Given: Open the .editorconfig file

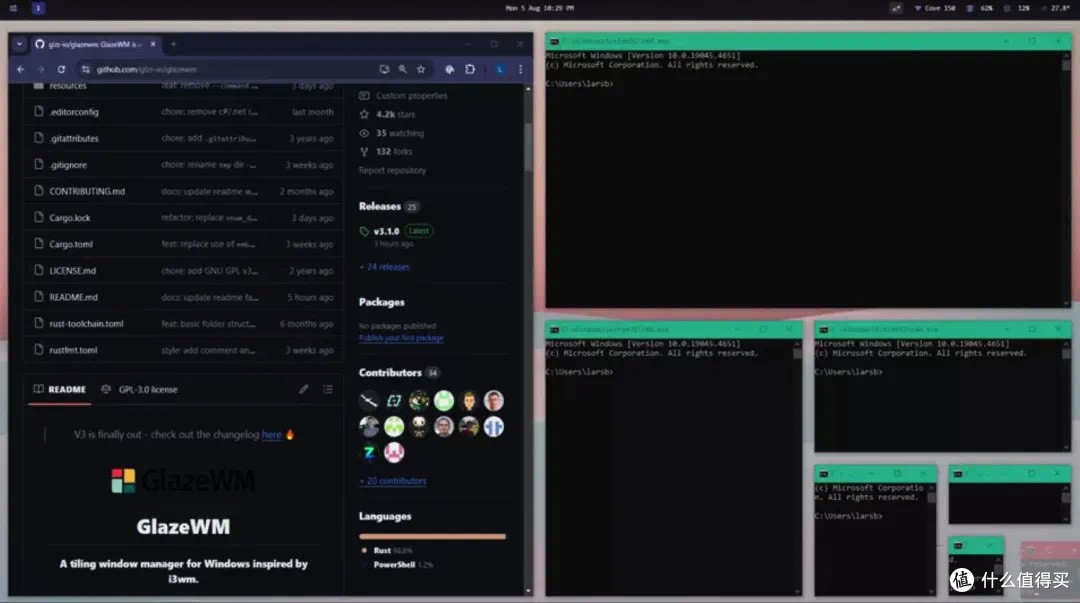Looking at the screenshot, I should (74, 112).
